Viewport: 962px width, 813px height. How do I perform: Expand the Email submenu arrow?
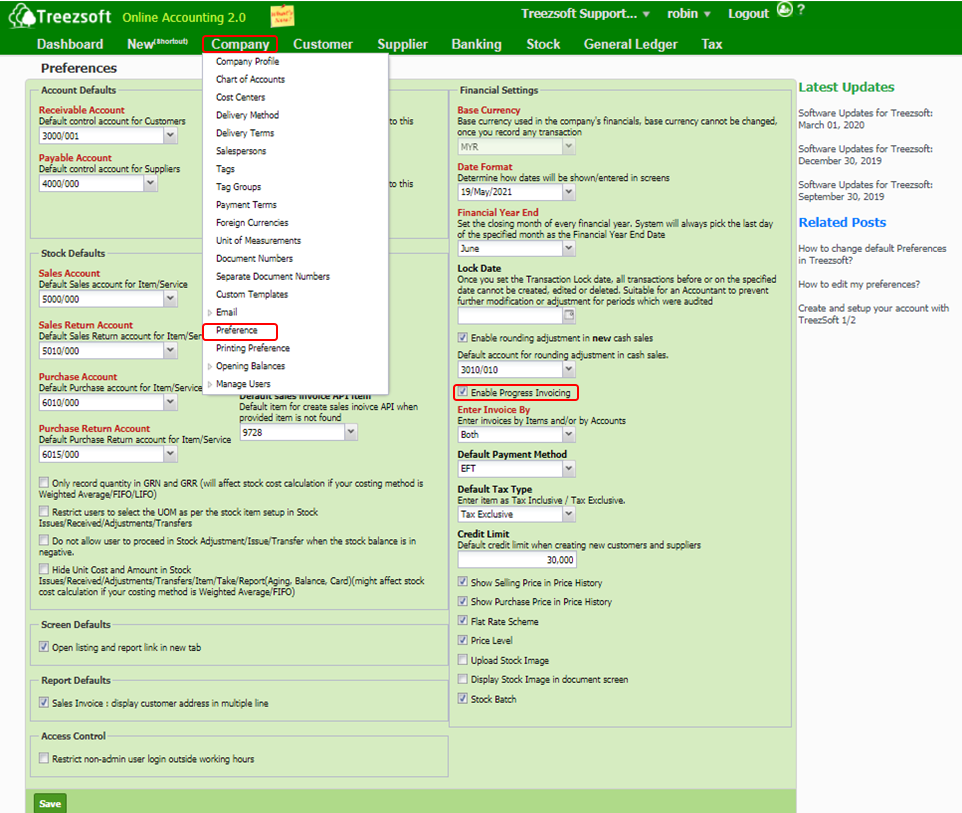[x=210, y=313]
